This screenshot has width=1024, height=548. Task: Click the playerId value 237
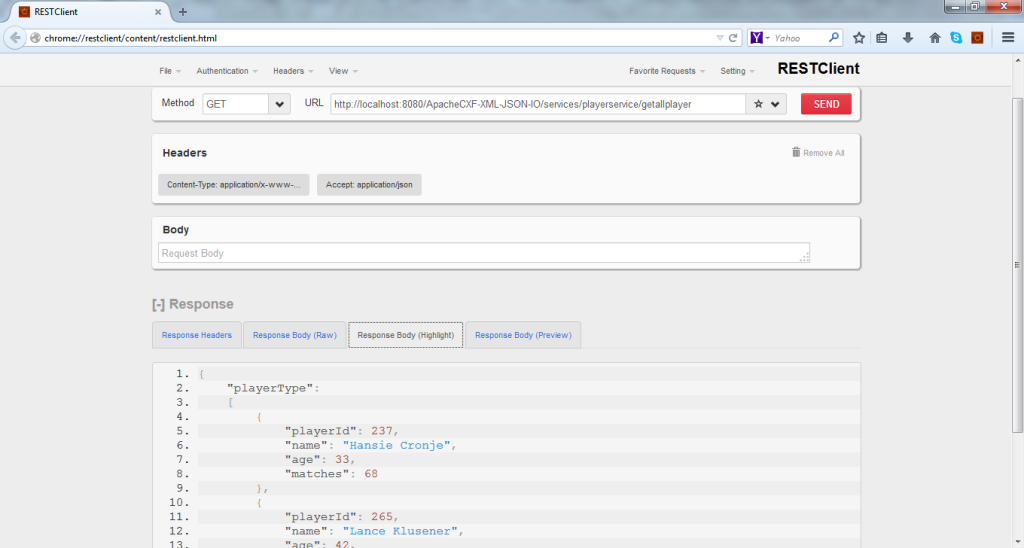(382, 431)
